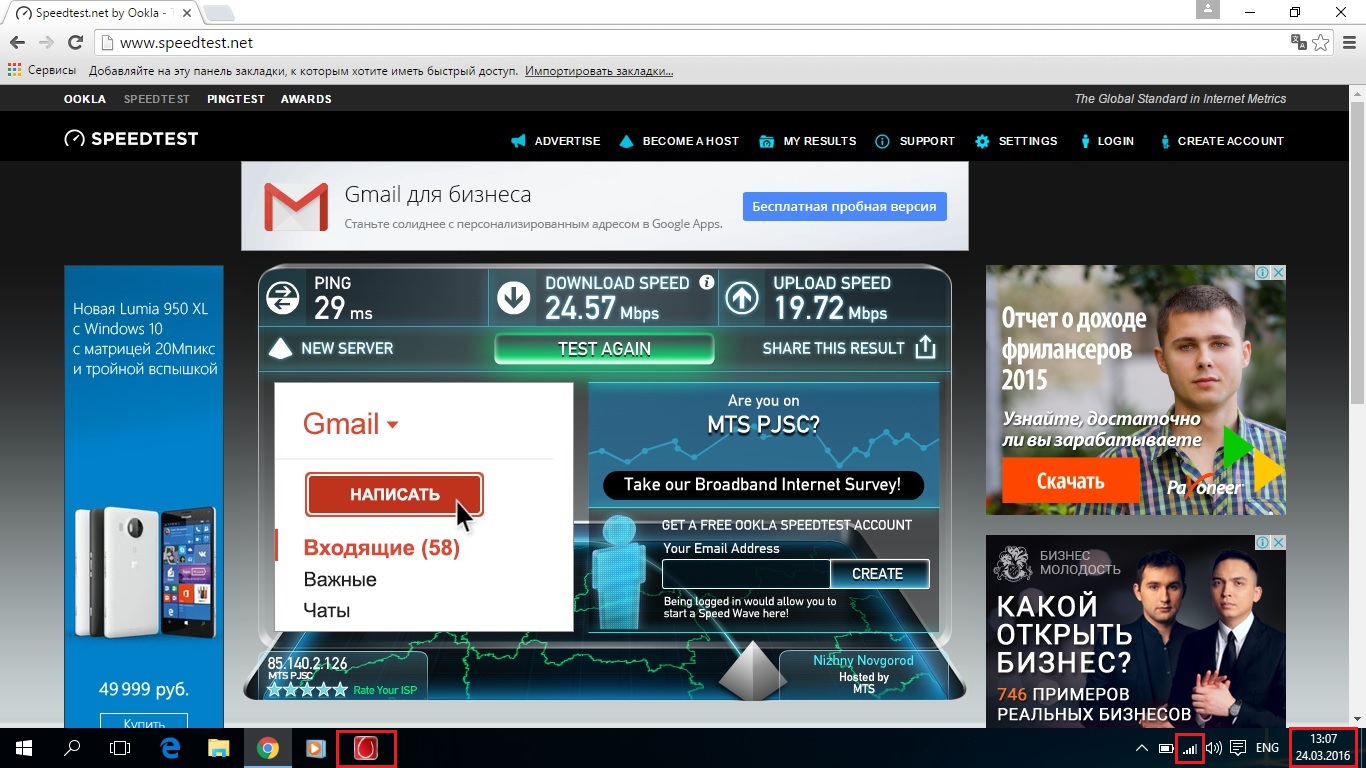Image resolution: width=1366 pixels, height=768 pixels.
Task: Open the taskbar clock and date
Action: pyautogui.click(x=1323, y=748)
